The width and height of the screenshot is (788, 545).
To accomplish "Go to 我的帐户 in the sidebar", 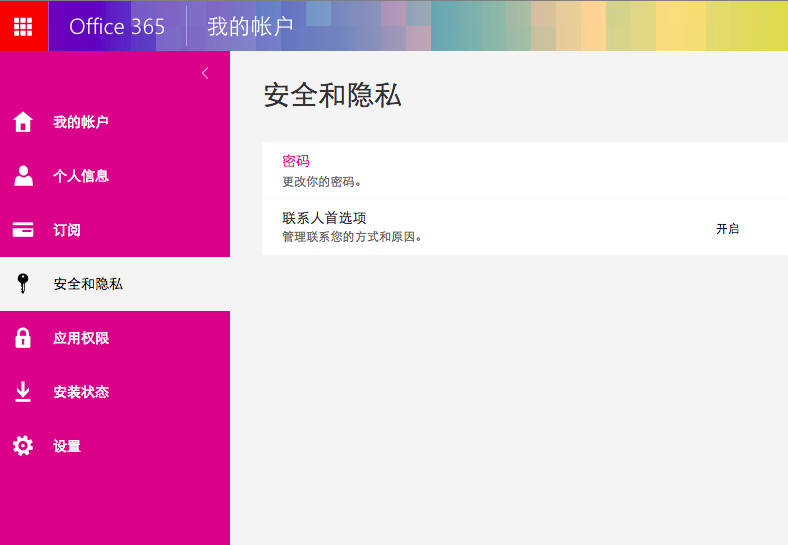I will pyautogui.click(x=81, y=122).
